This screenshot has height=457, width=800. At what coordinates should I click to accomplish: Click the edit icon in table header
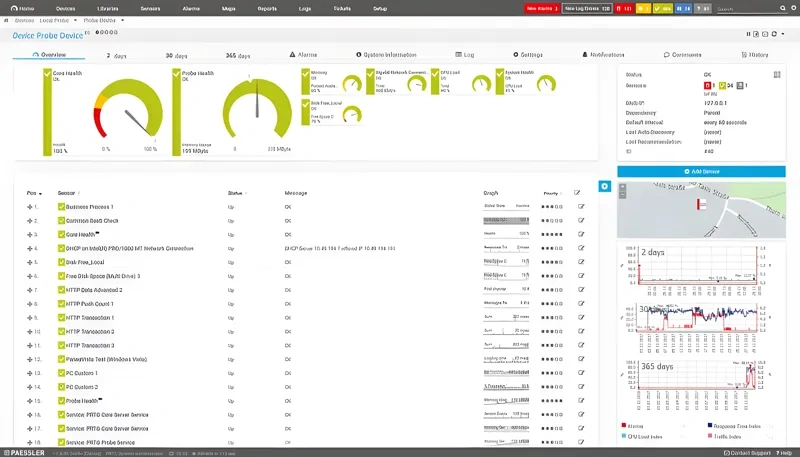pyautogui.click(x=577, y=192)
